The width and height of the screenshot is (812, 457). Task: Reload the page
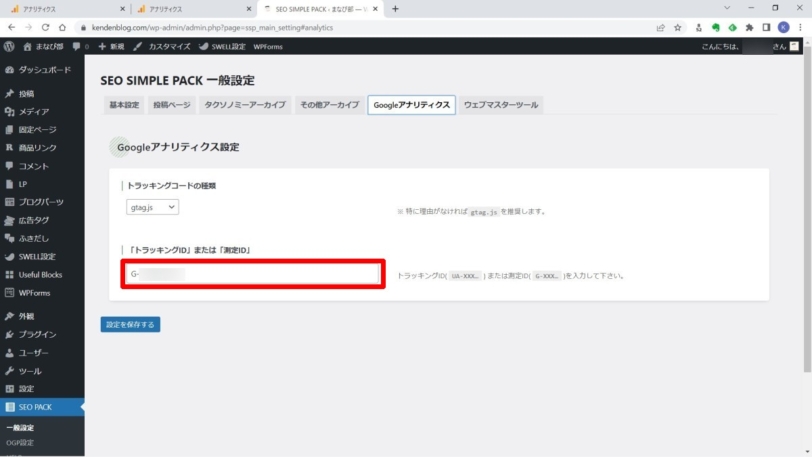(46, 27)
